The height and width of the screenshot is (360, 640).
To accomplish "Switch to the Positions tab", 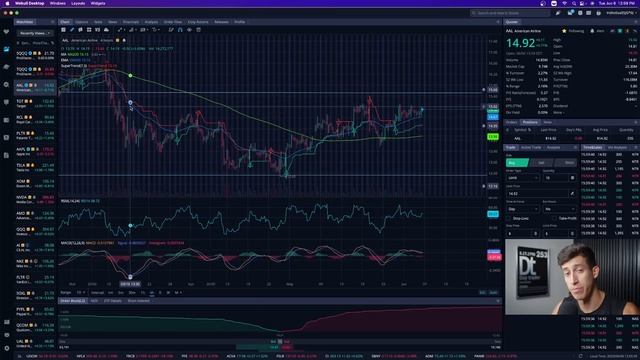I will 530,122.
